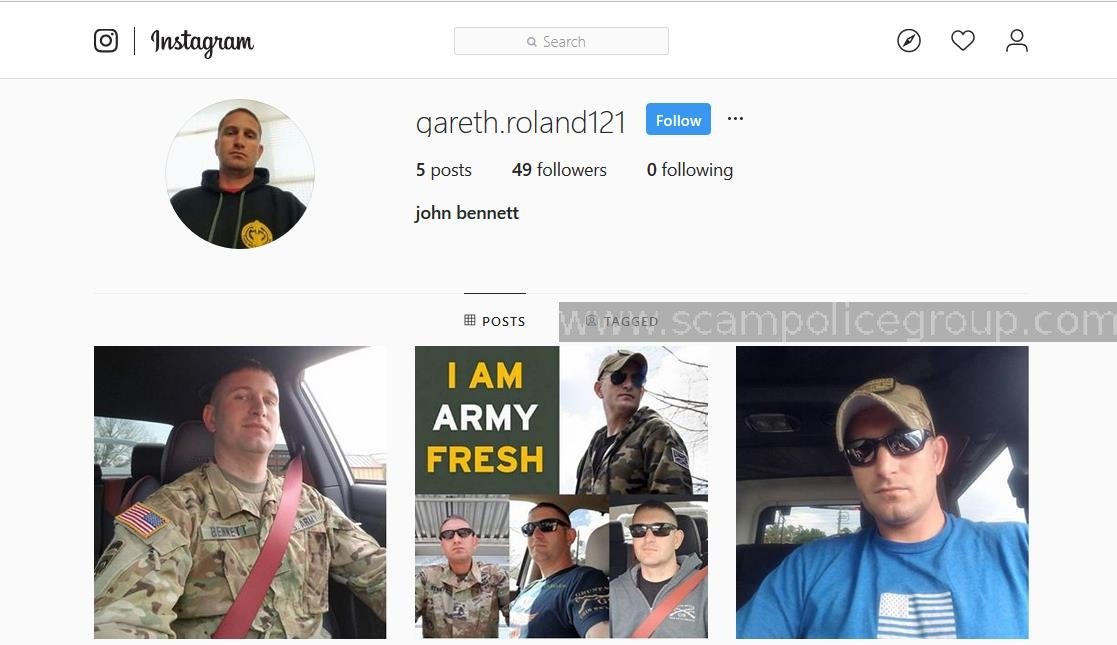Click the Instagram wordmark logo
The image size is (1117, 645).
pos(202,43)
